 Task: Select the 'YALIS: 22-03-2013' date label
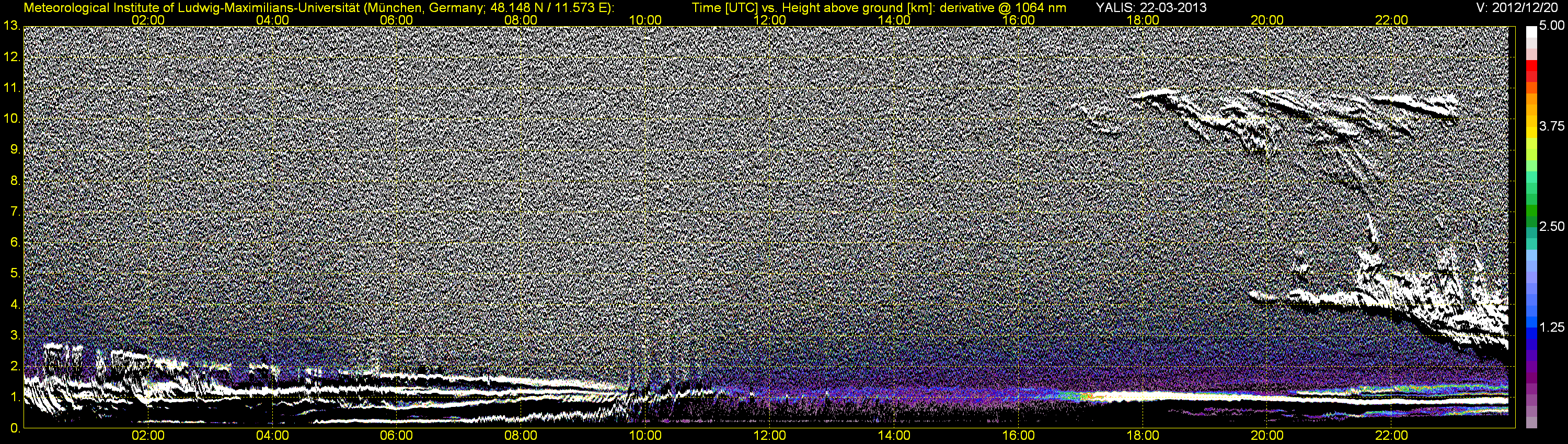click(x=1151, y=8)
